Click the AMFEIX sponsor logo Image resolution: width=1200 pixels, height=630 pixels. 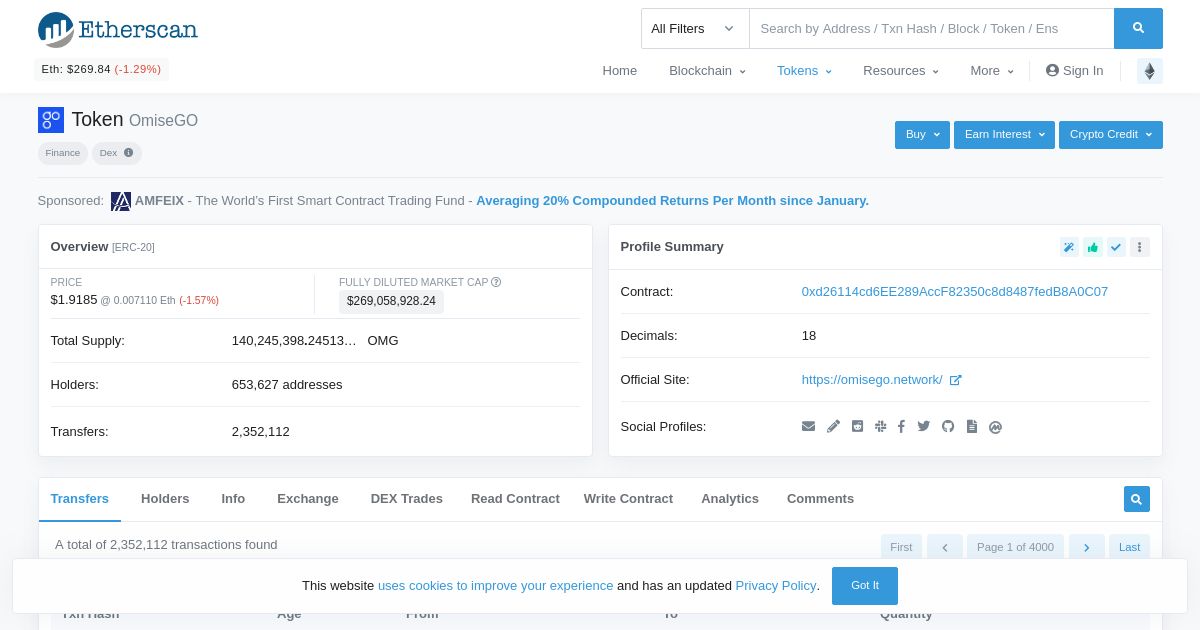[x=121, y=201]
